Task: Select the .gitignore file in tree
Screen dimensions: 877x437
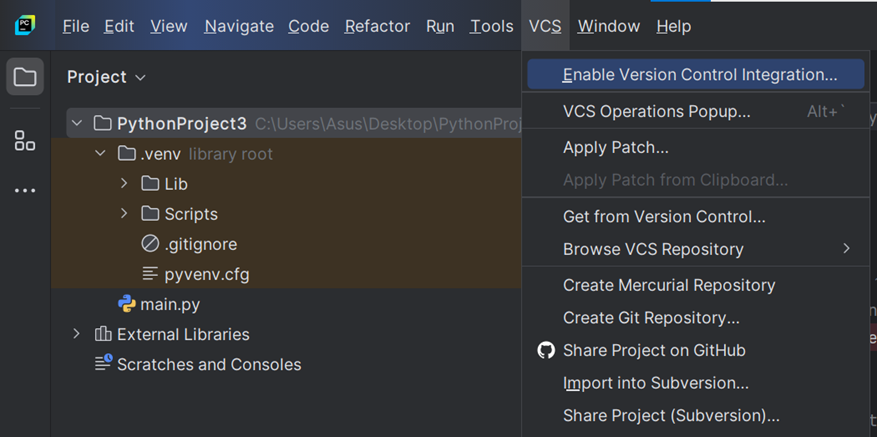Action: pos(200,244)
